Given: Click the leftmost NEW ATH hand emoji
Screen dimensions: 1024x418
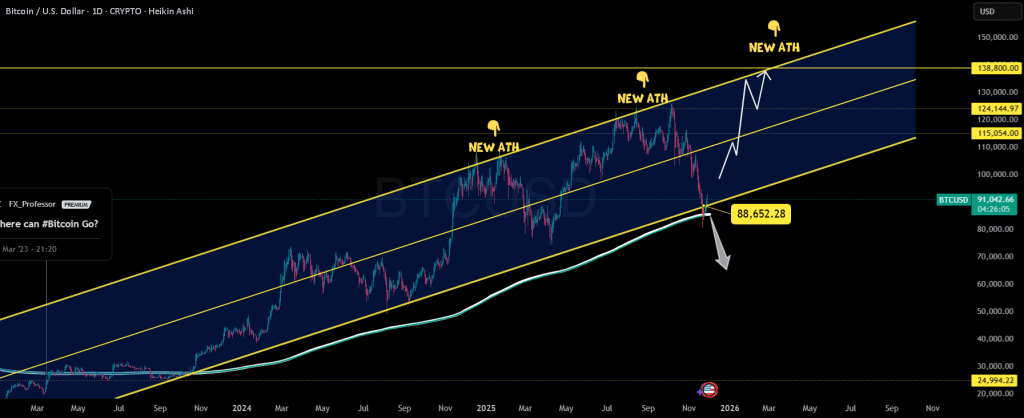Looking at the screenshot, I should pyautogui.click(x=493, y=127).
